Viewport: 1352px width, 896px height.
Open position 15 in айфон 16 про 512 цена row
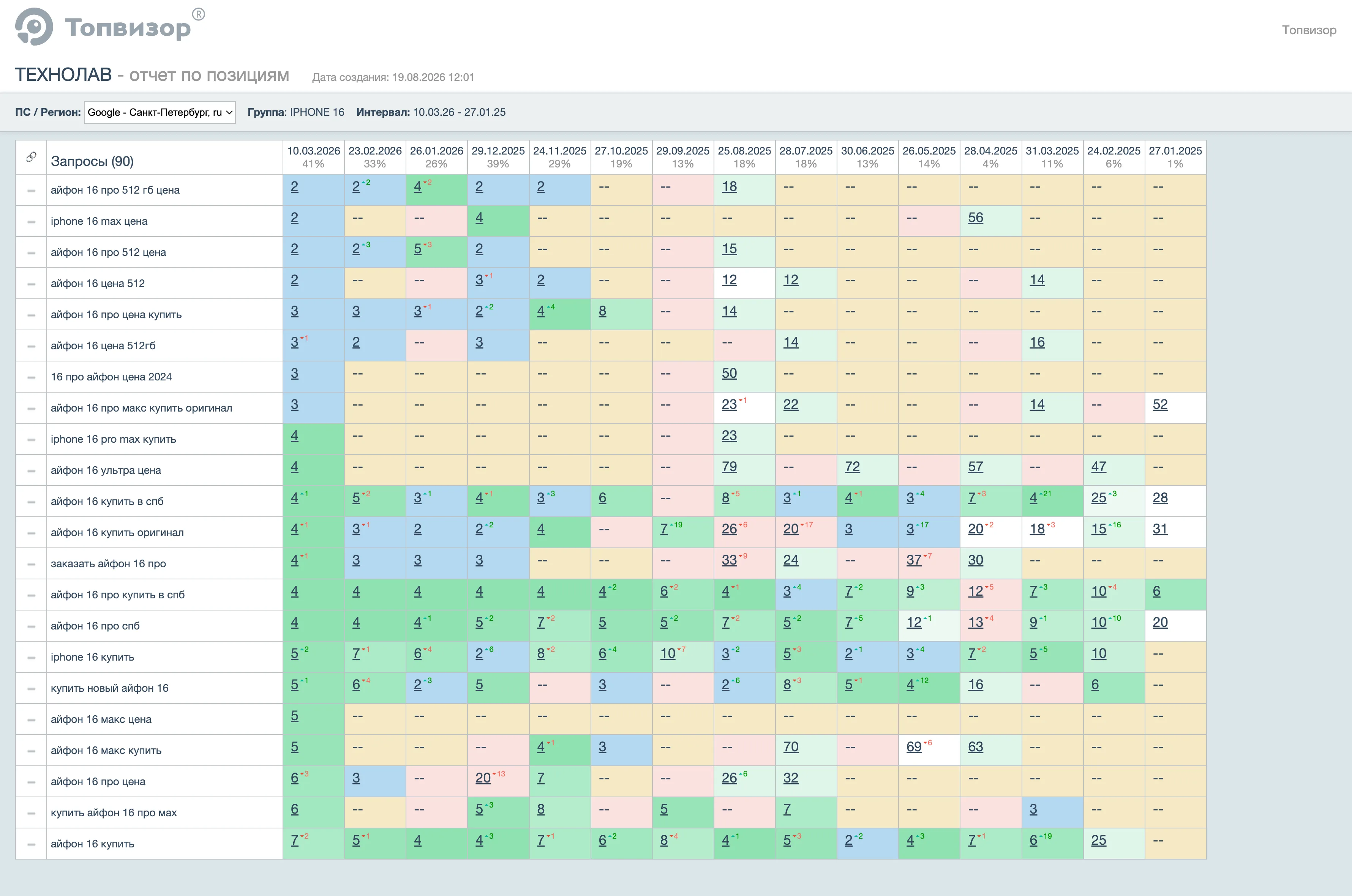point(729,249)
